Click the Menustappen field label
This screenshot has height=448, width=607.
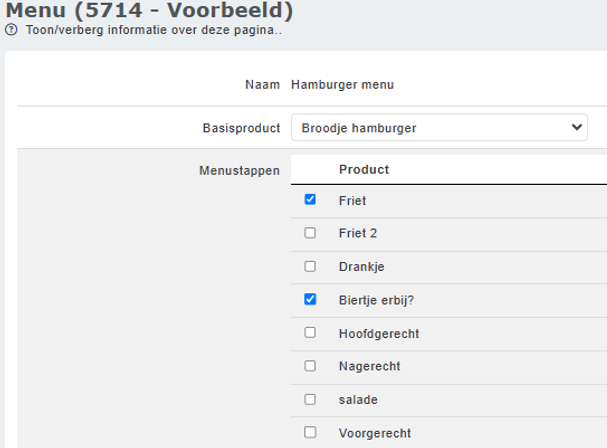[239, 170]
